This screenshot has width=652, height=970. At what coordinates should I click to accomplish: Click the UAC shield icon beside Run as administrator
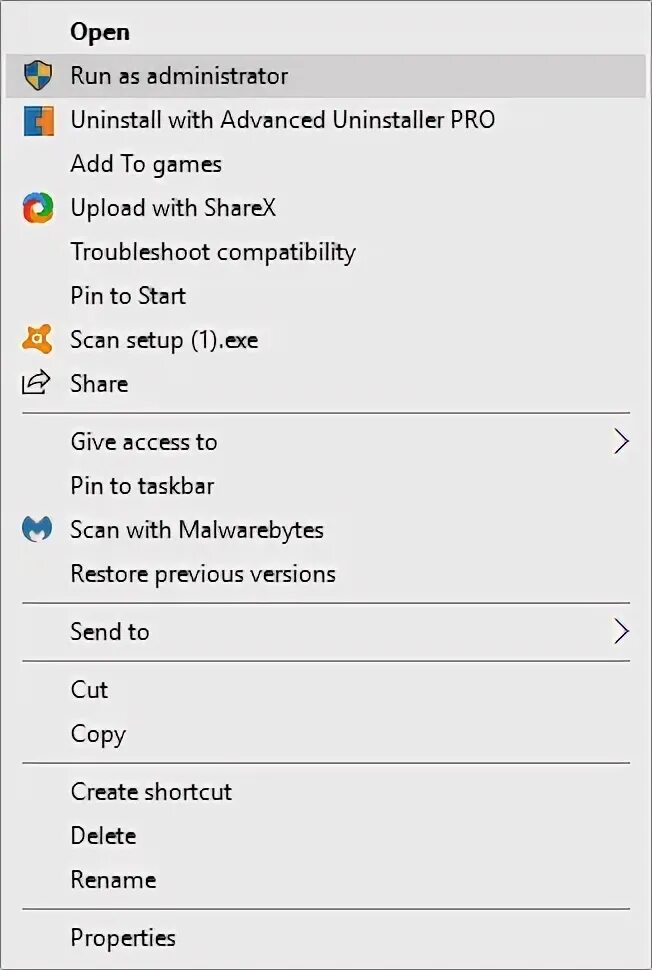[38, 75]
